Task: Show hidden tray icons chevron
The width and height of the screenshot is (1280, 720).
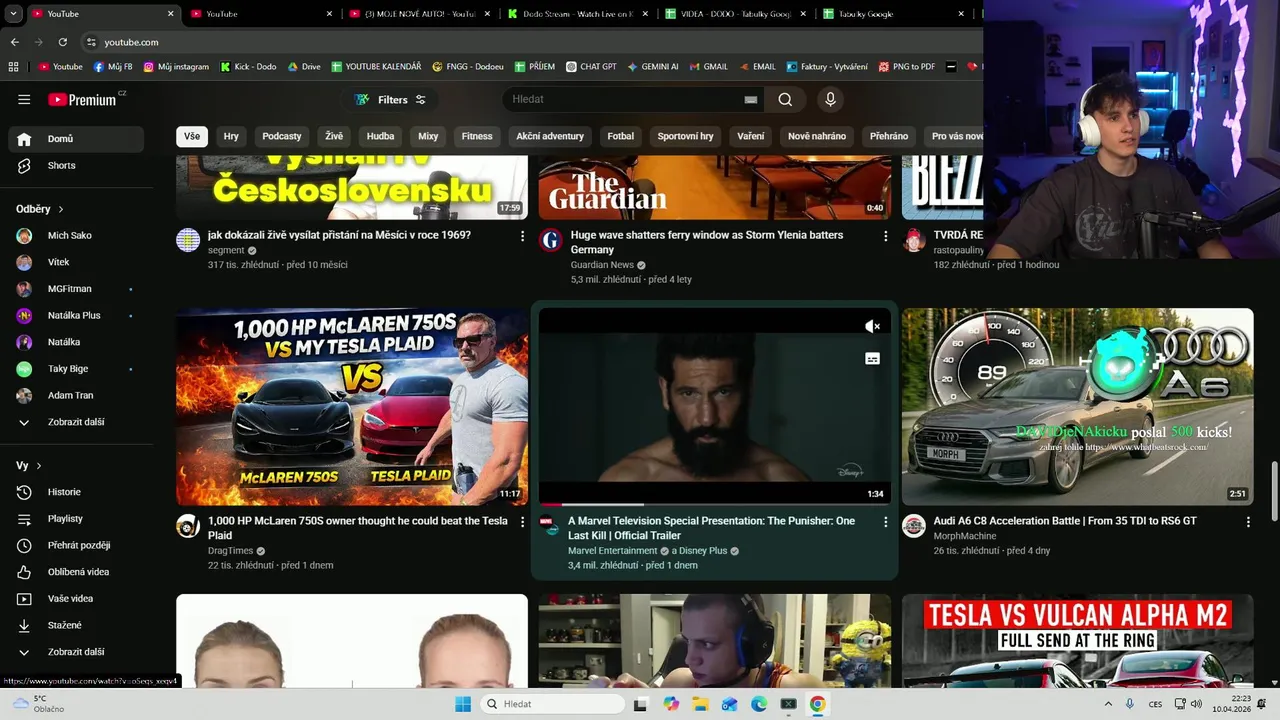Action: pos(1108,704)
